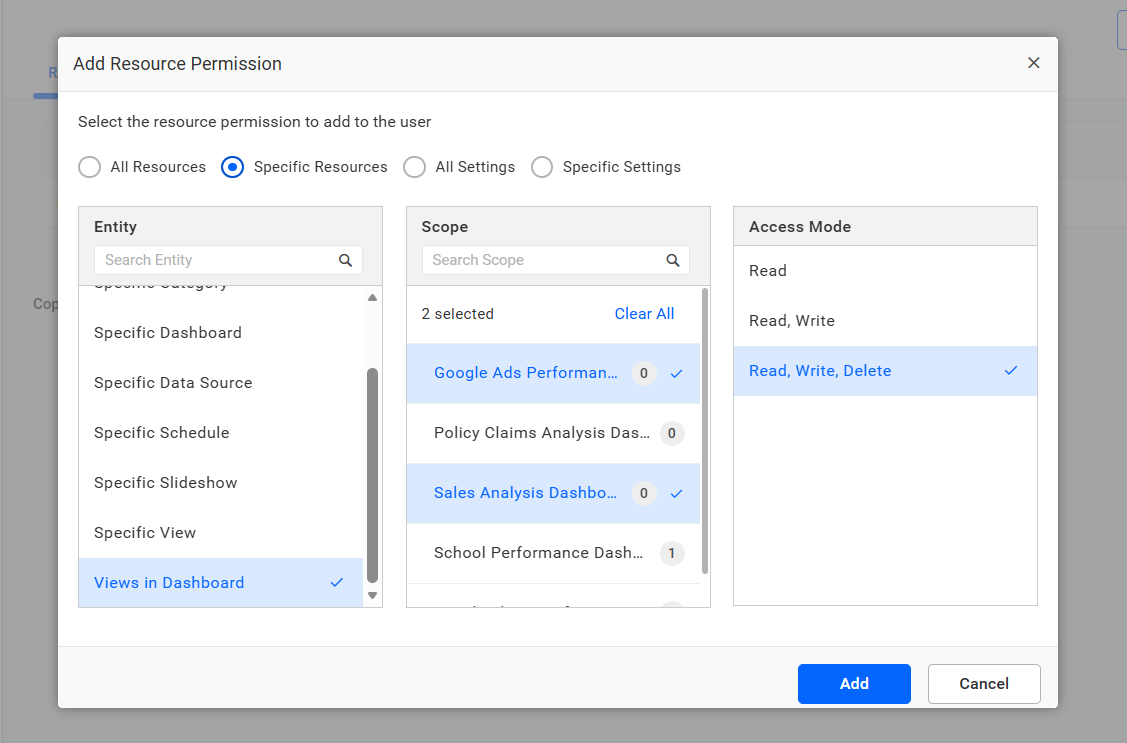Choose Specific Schedule entity

(x=221, y=433)
